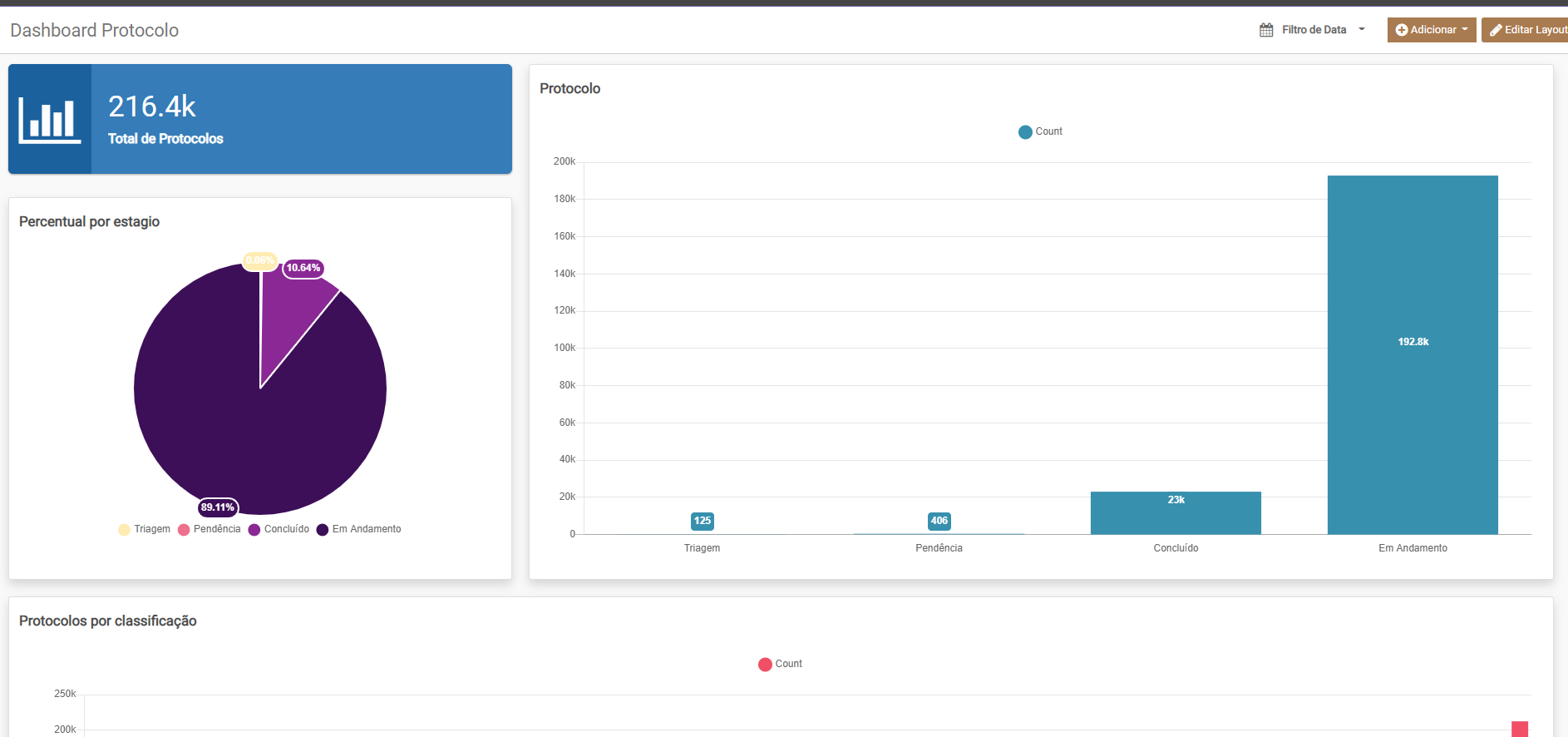
Task: Open the Filtro de Data dropdown
Action: point(1314,30)
